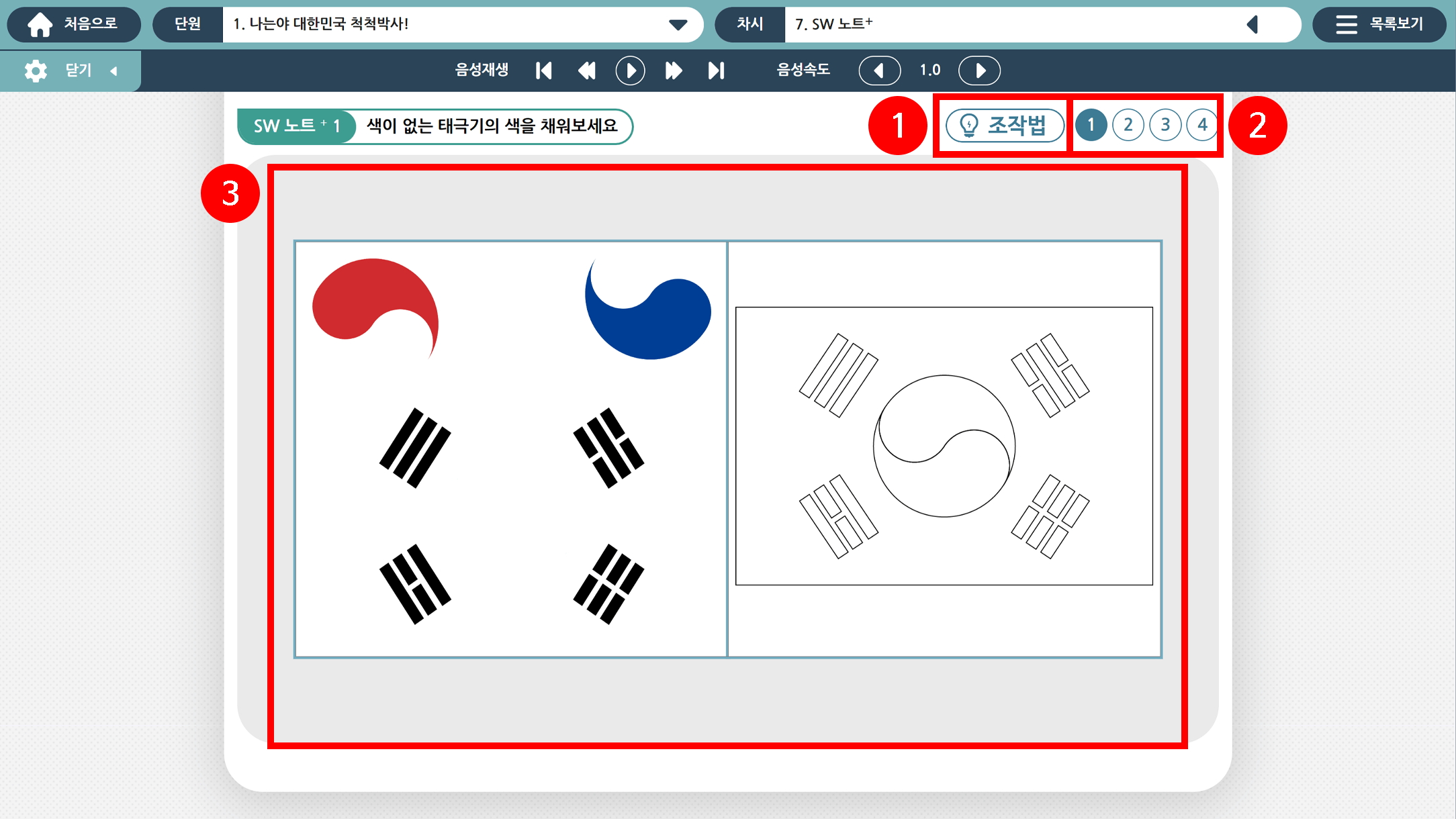The height and width of the screenshot is (819, 1456).
Task: Fast forward the audio playback
Action: coord(674,70)
